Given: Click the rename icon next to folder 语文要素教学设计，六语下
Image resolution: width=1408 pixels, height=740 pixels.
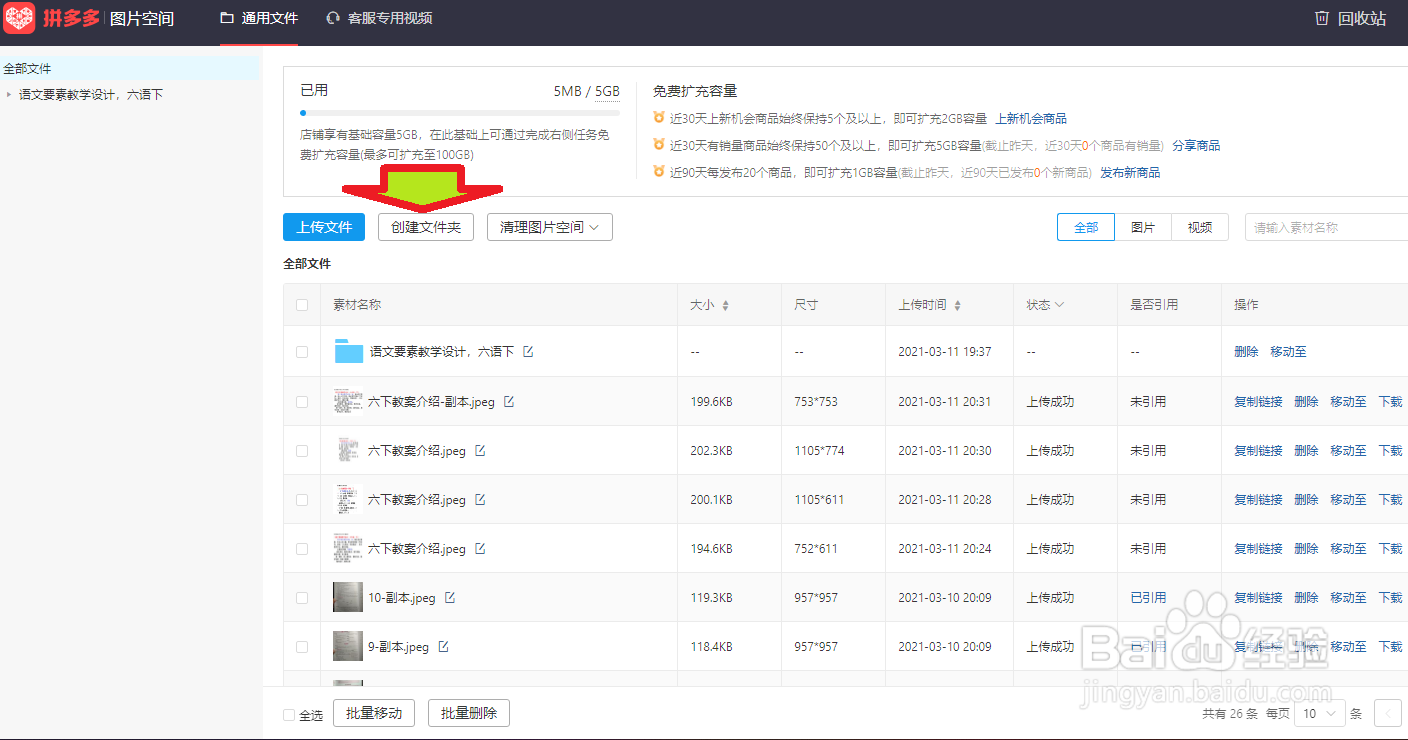Looking at the screenshot, I should [529, 351].
